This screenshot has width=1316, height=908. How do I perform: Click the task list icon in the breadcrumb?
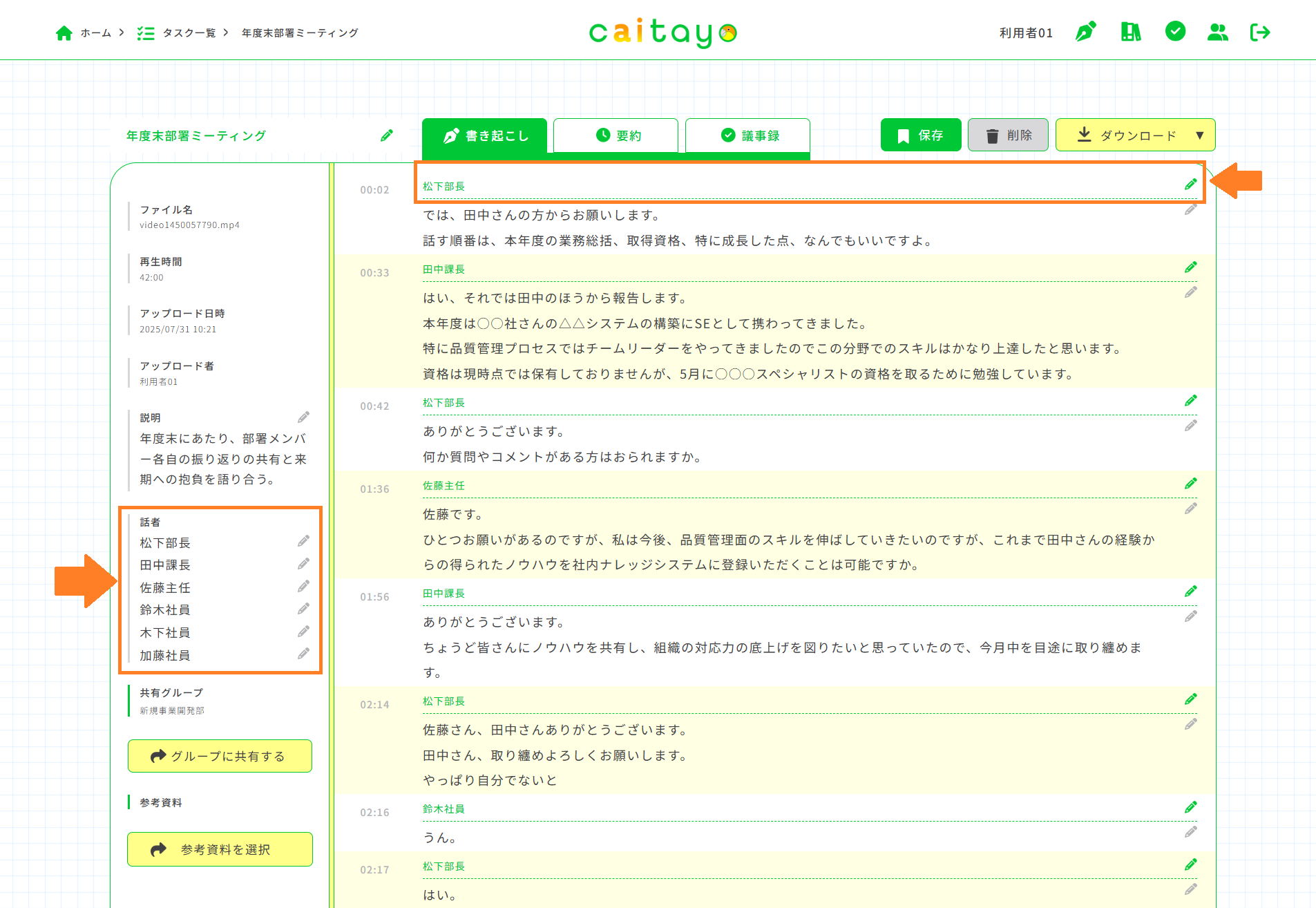(145, 33)
